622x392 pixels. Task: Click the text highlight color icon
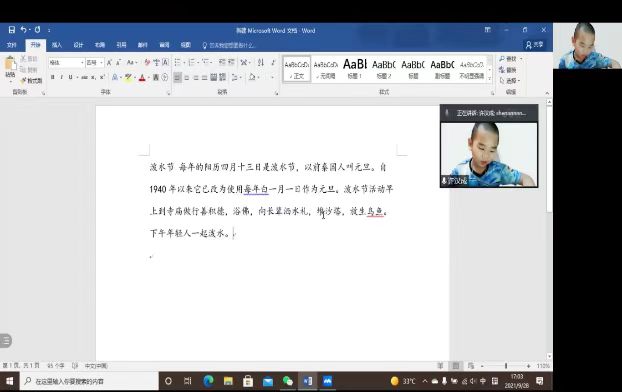[128, 77]
